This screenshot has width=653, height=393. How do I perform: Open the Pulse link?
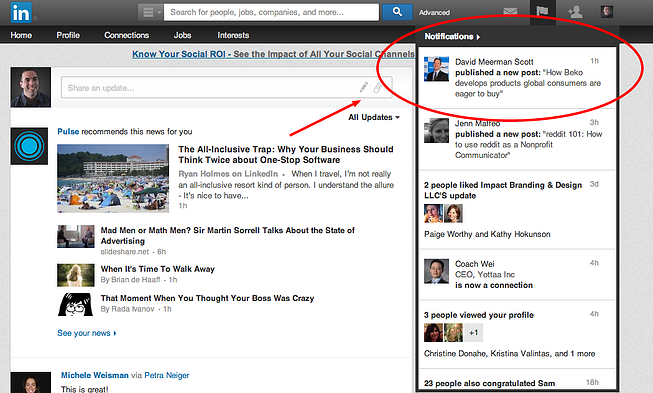(68, 132)
